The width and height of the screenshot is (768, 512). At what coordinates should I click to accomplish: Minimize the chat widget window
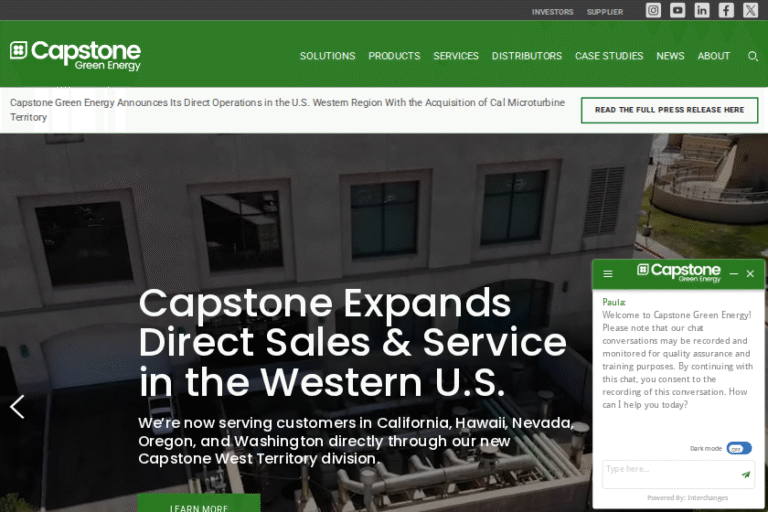734,274
